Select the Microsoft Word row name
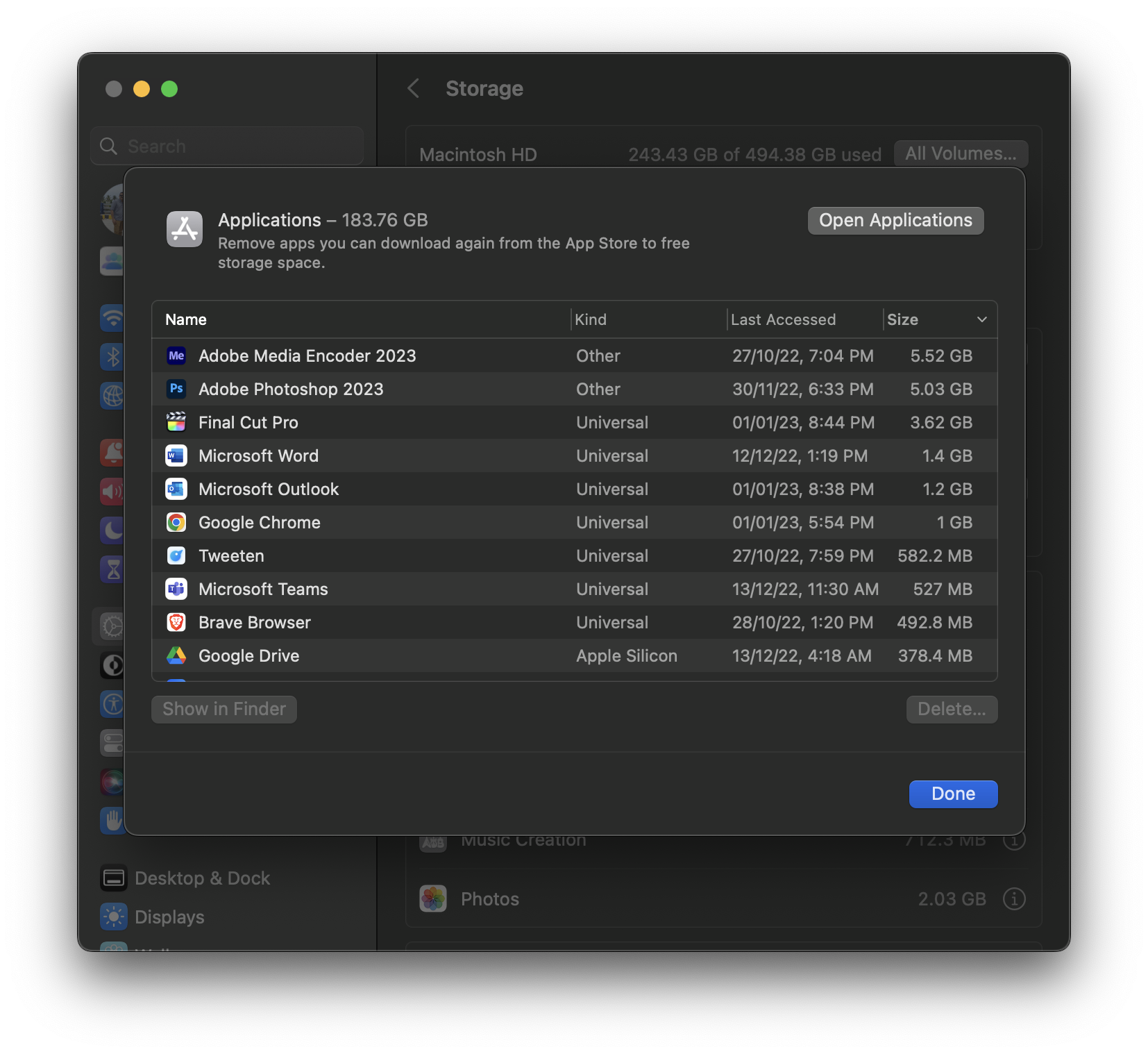The height and width of the screenshot is (1054, 1148). [258, 455]
